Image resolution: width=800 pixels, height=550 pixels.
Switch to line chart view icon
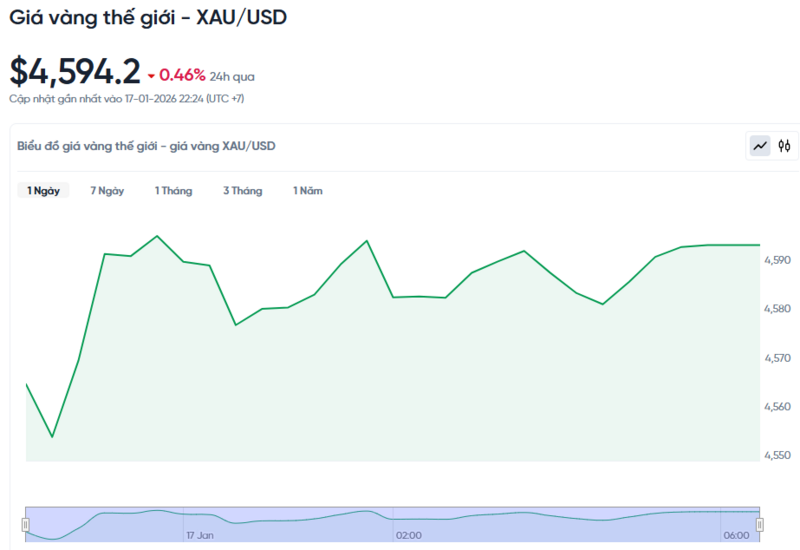click(761, 146)
